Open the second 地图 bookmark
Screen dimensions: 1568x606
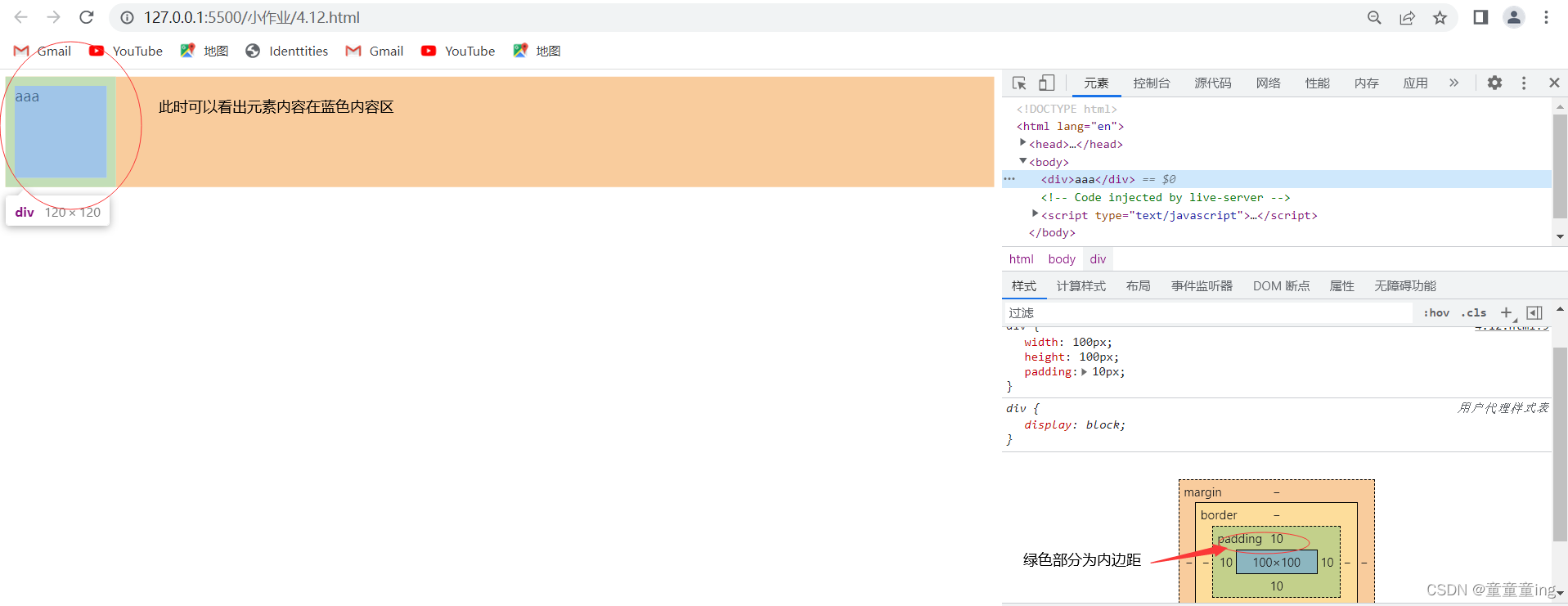click(x=537, y=51)
